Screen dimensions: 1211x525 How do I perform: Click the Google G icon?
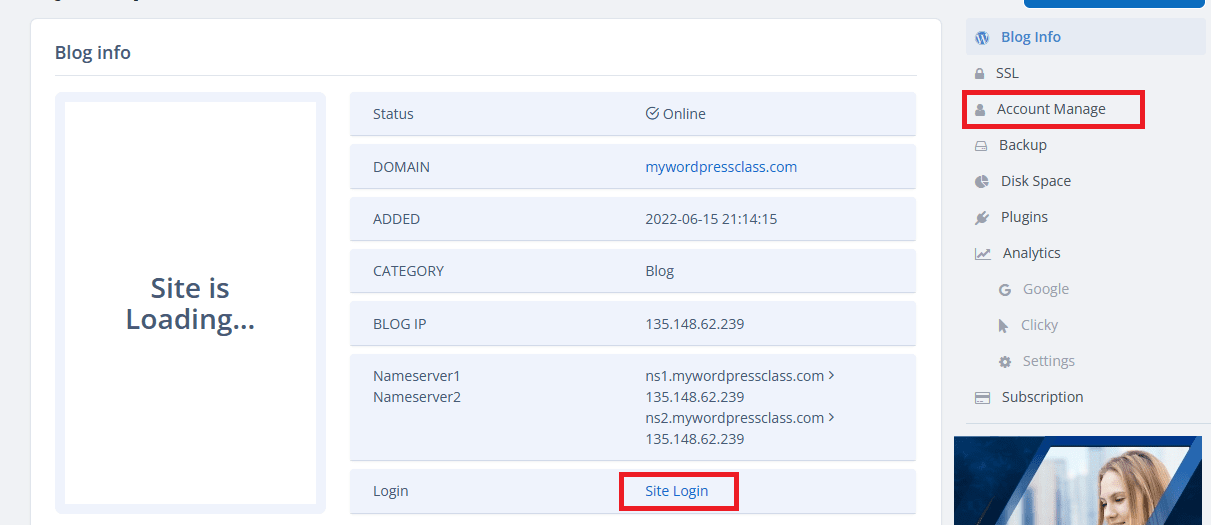tap(1005, 289)
